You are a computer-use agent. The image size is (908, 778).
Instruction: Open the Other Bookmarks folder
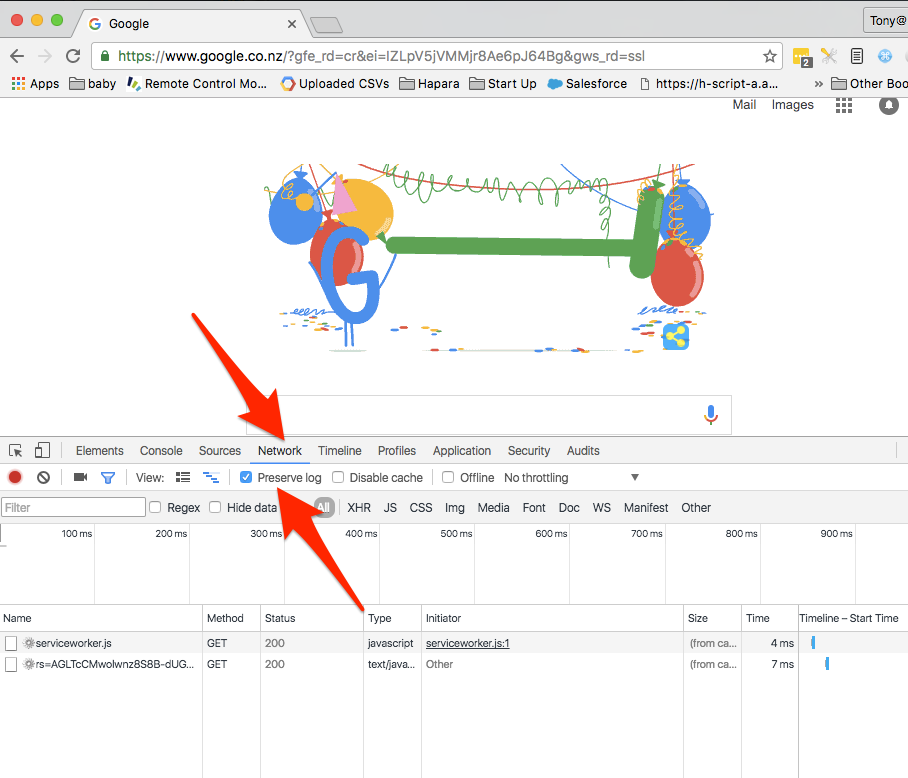pos(869,84)
